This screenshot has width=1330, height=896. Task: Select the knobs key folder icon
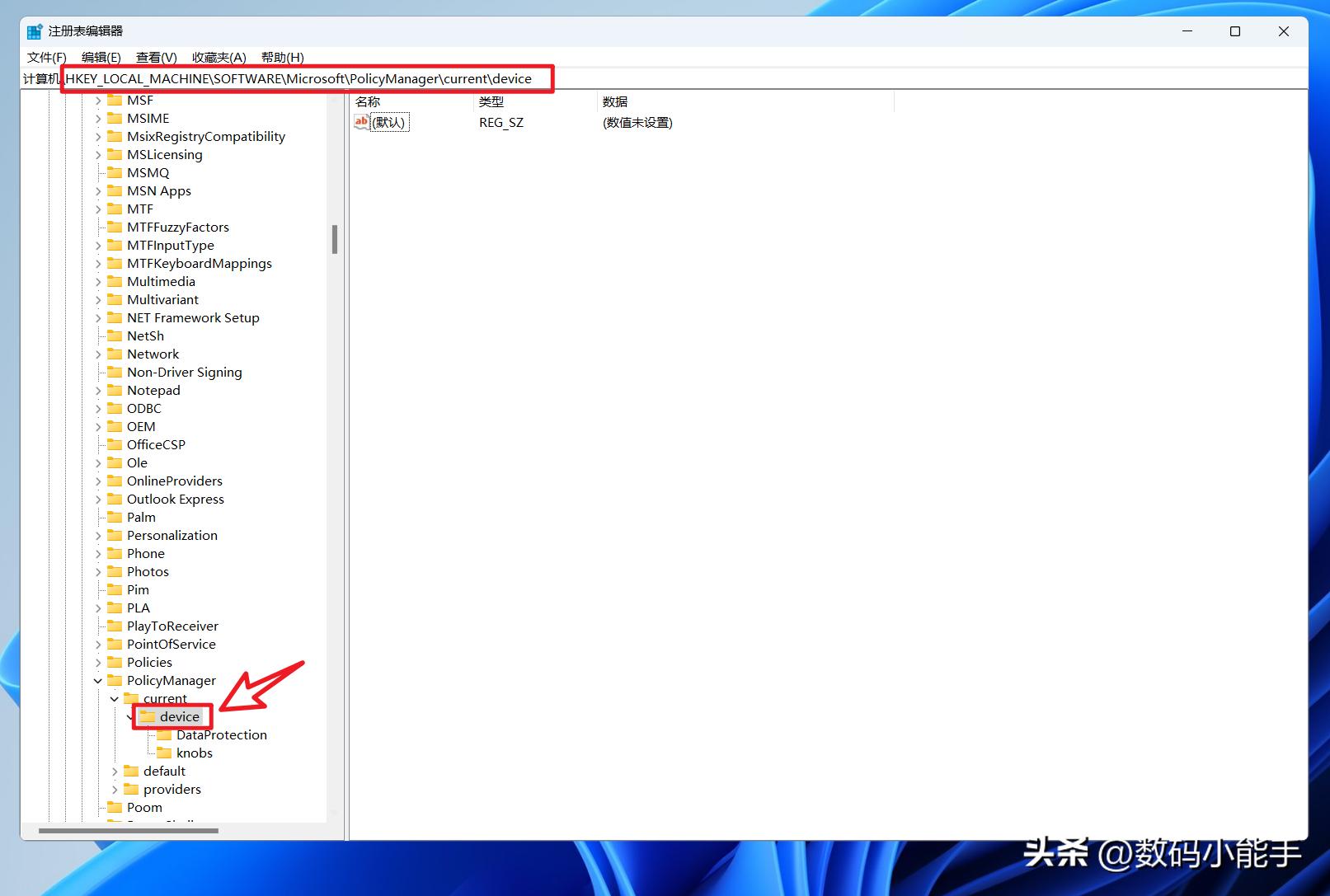pyautogui.click(x=165, y=753)
